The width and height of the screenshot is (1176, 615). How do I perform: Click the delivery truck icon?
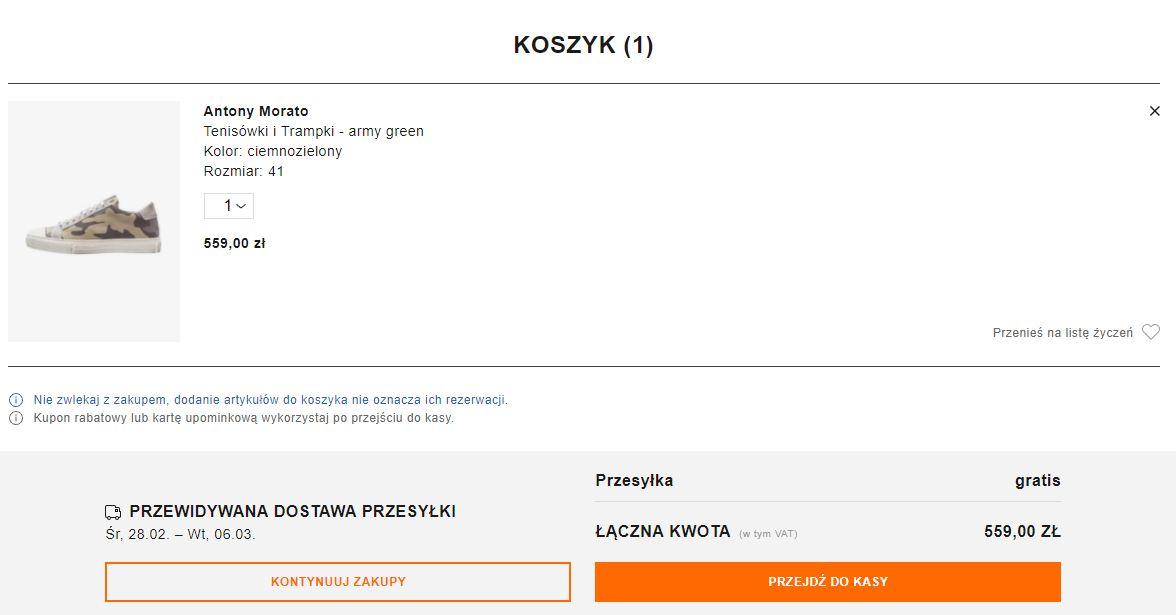coord(113,512)
